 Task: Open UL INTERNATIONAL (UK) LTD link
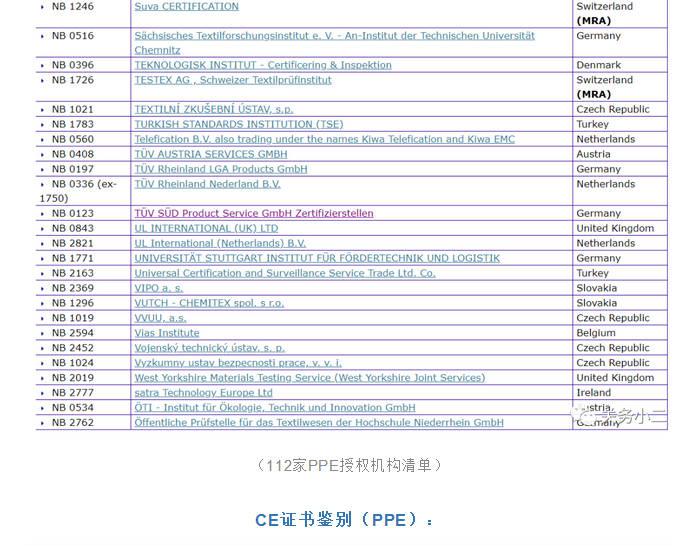[206, 229]
